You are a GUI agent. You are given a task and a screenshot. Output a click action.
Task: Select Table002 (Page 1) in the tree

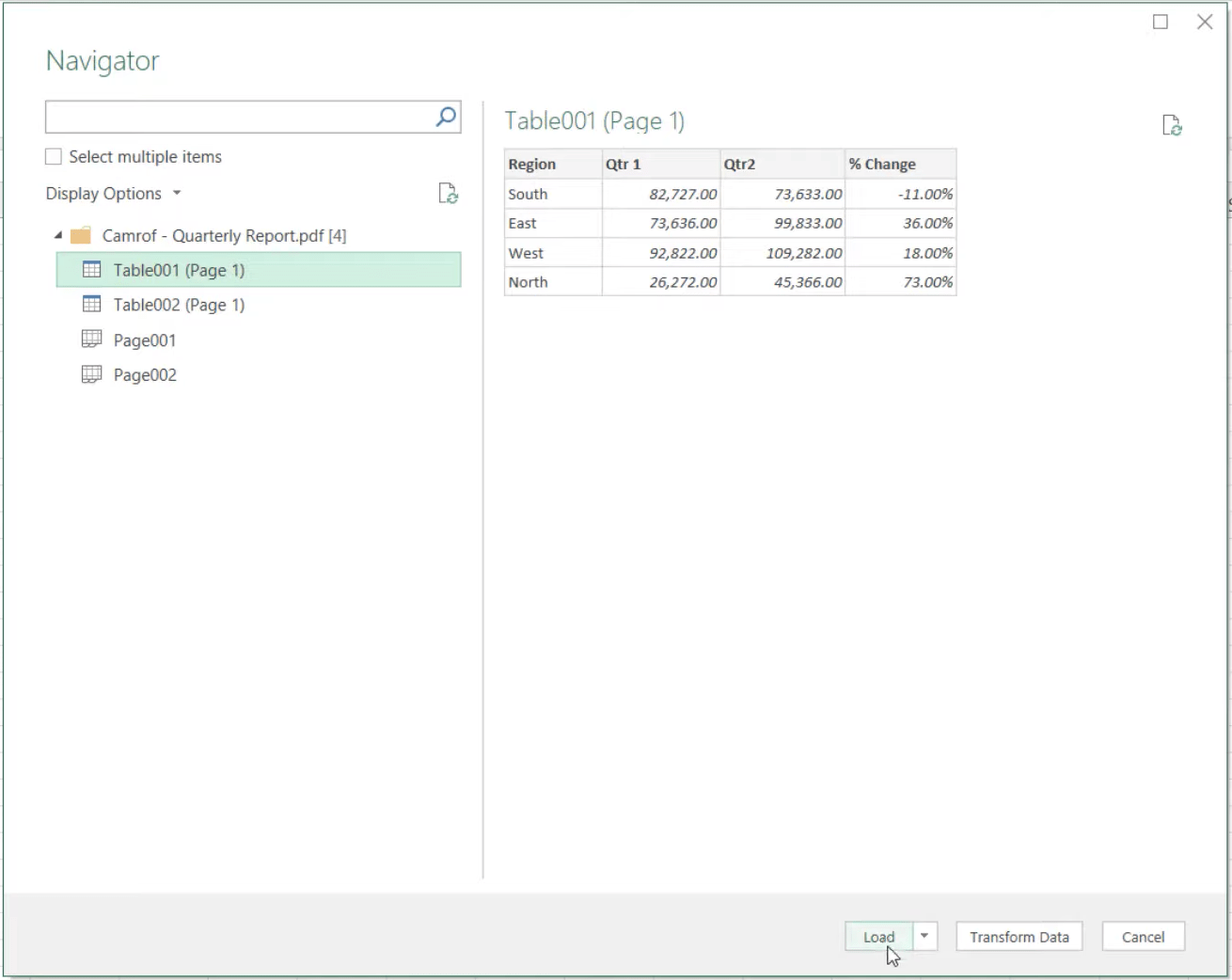click(x=179, y=304)
